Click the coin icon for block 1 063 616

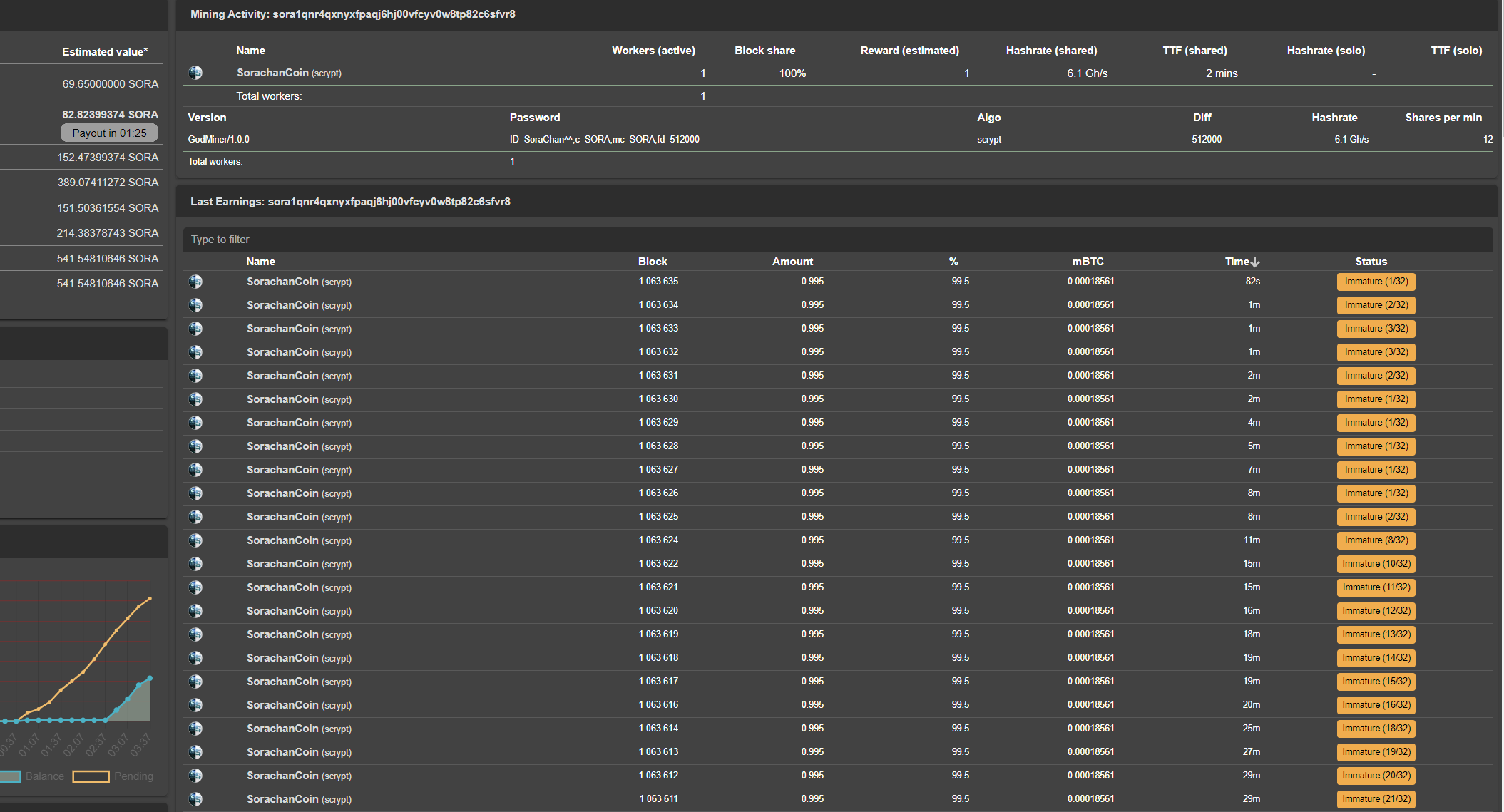click(x=195, y=705)
